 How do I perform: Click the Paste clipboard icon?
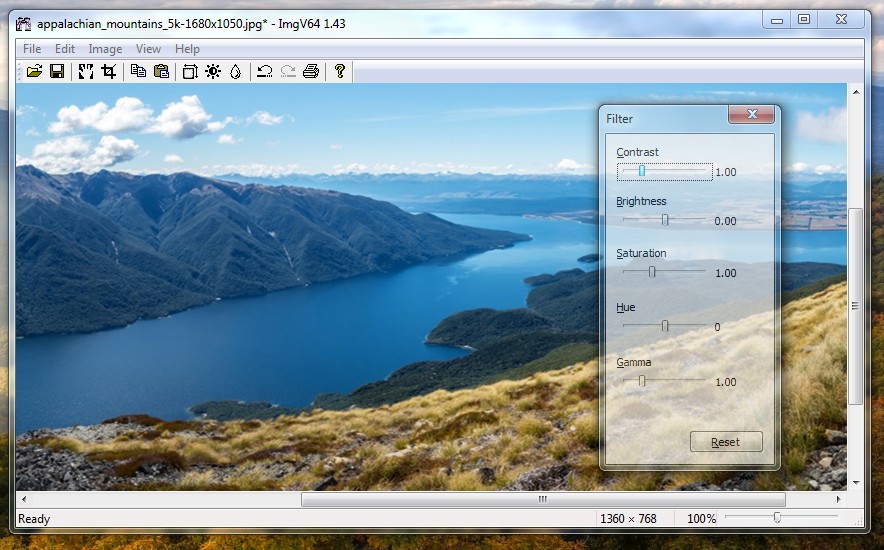pos(161,71)
